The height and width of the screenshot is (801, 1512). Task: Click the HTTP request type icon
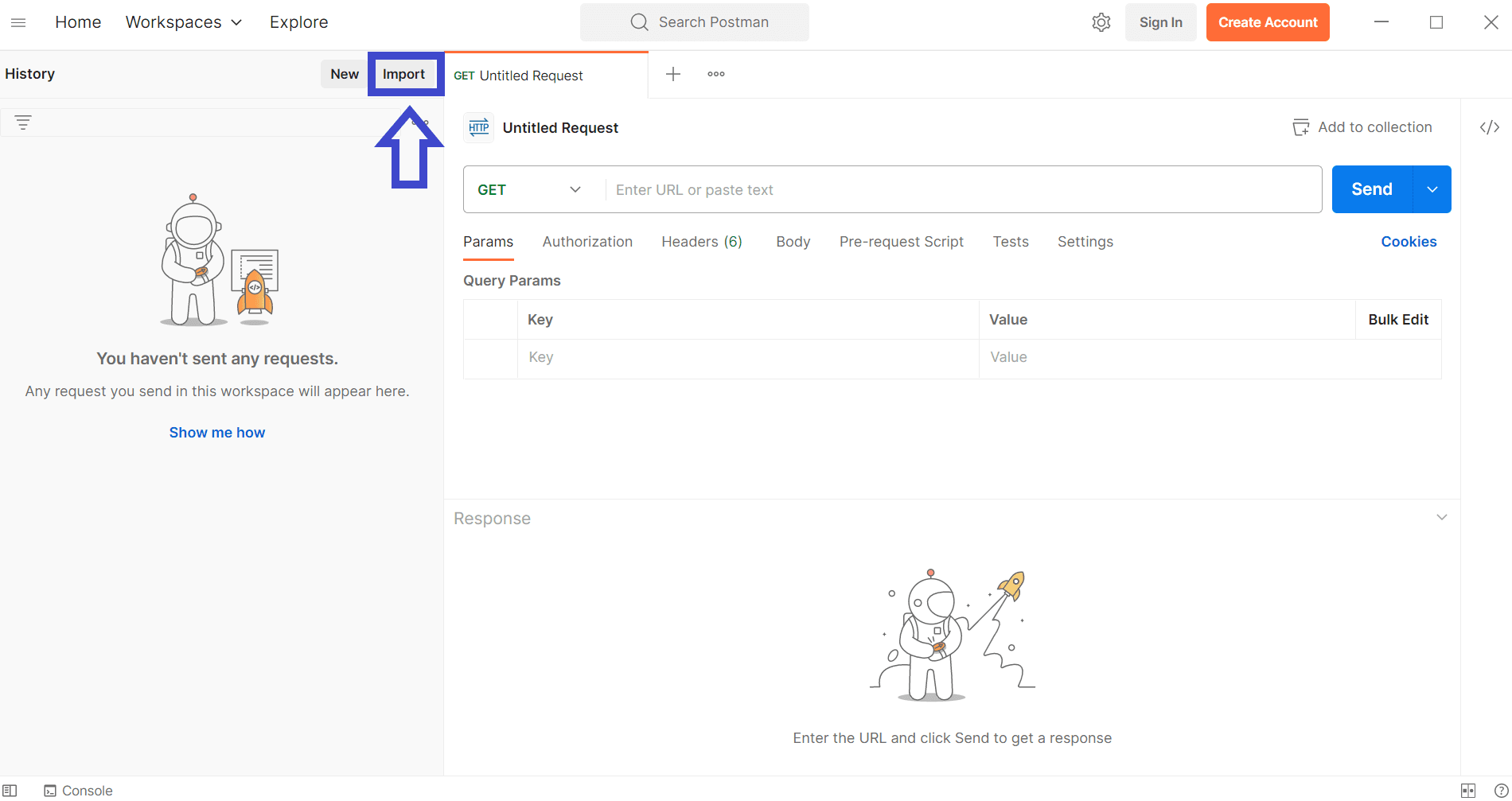click(x=479, y=127)
